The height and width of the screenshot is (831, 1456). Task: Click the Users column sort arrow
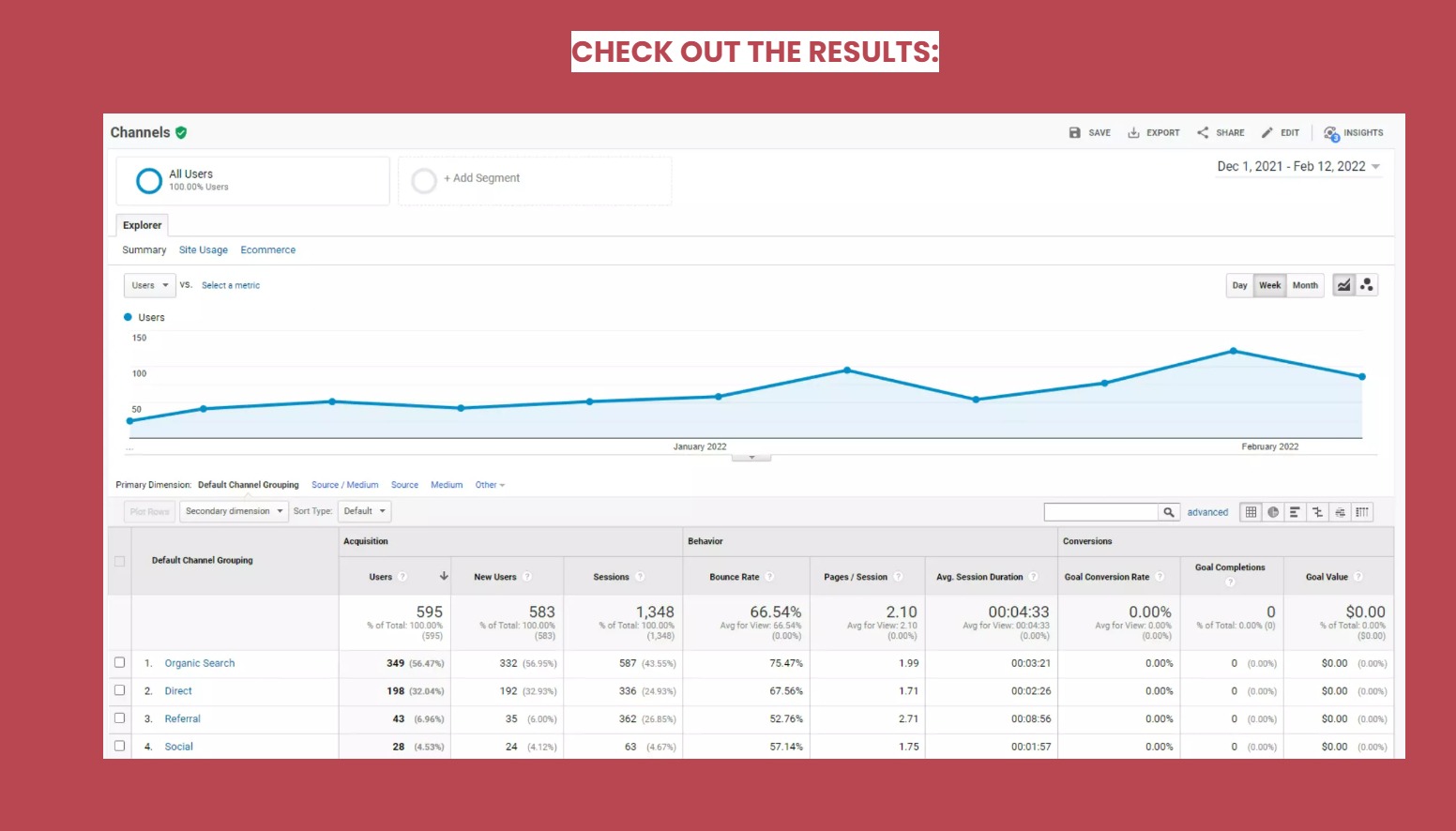pos(444,577)
